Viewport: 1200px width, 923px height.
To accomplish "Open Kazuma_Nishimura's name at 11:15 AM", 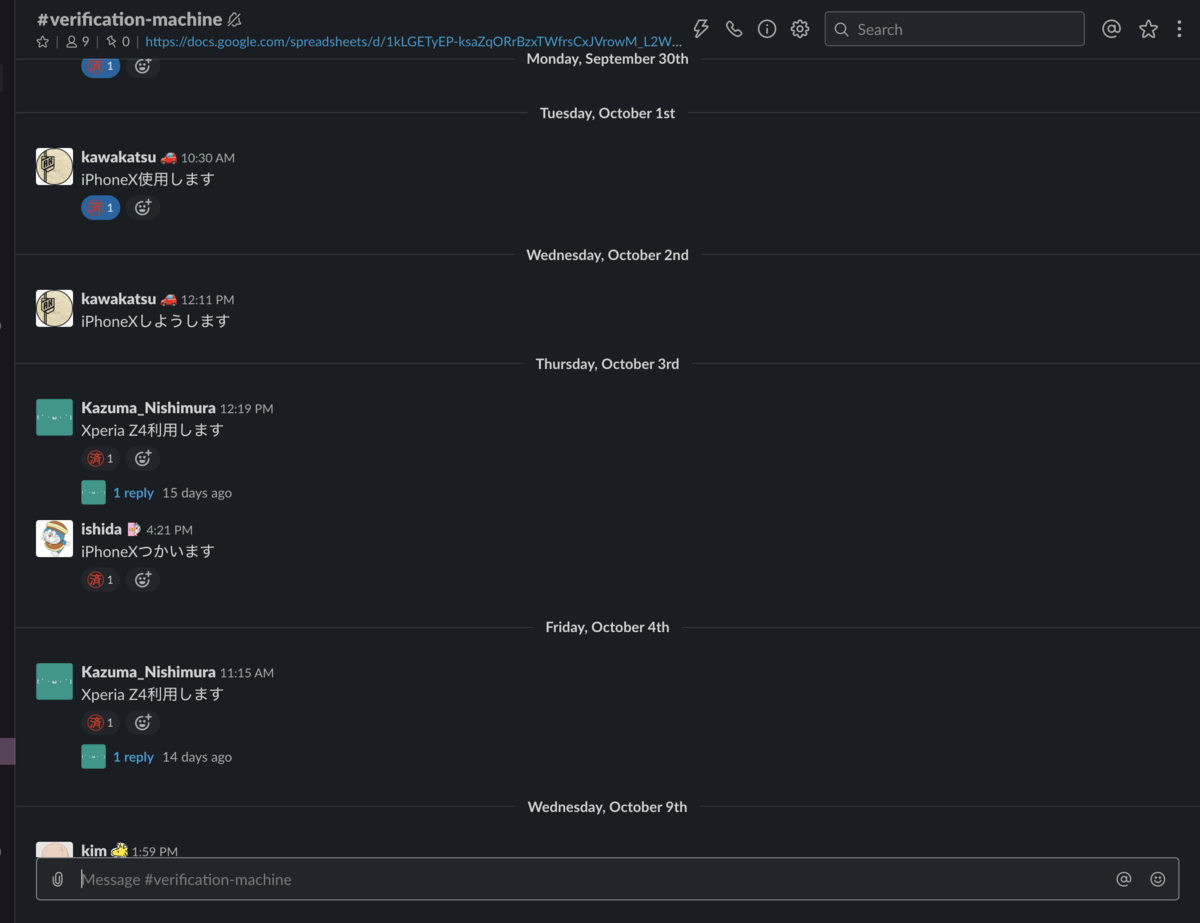I will pyautogui.click(x=148, y=672).
